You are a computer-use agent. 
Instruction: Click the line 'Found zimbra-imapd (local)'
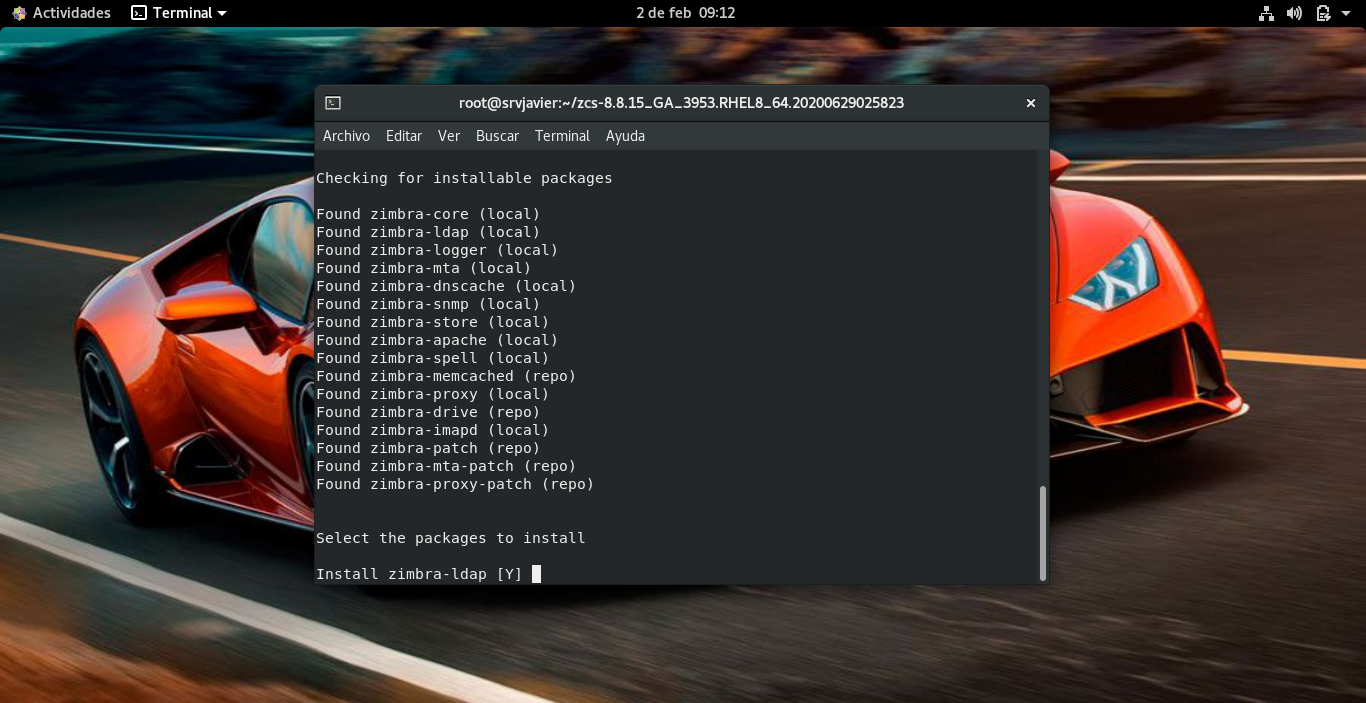click(x=433, y=430)
